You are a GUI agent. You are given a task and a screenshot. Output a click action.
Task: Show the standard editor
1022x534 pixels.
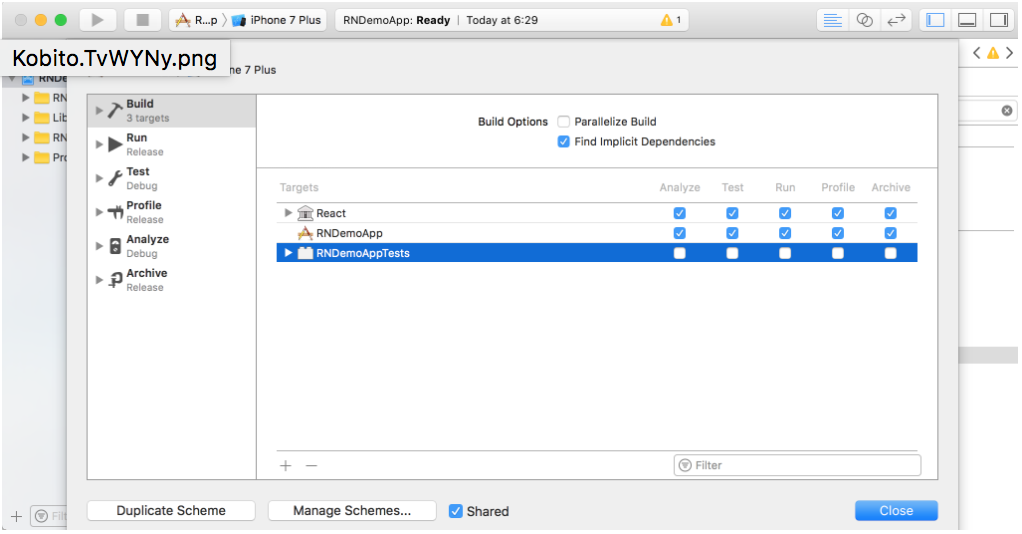(x=832, y=20)
